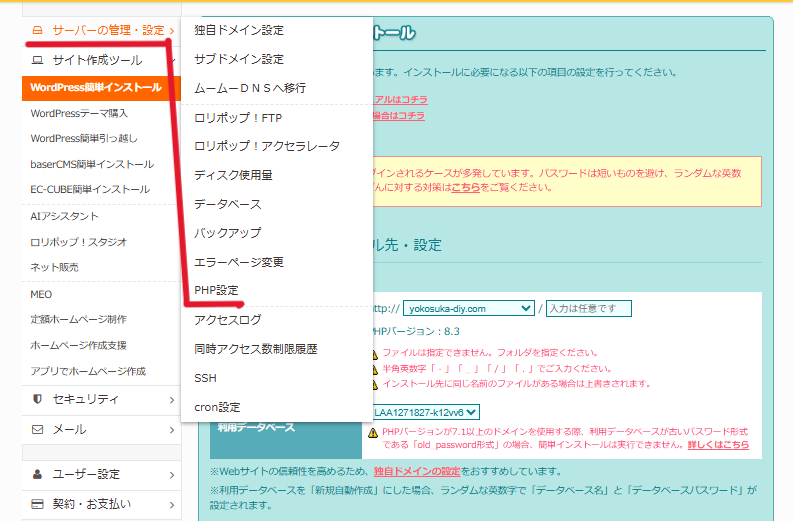Click the server icon beside サーバーの管理・設定

point(37,31)
